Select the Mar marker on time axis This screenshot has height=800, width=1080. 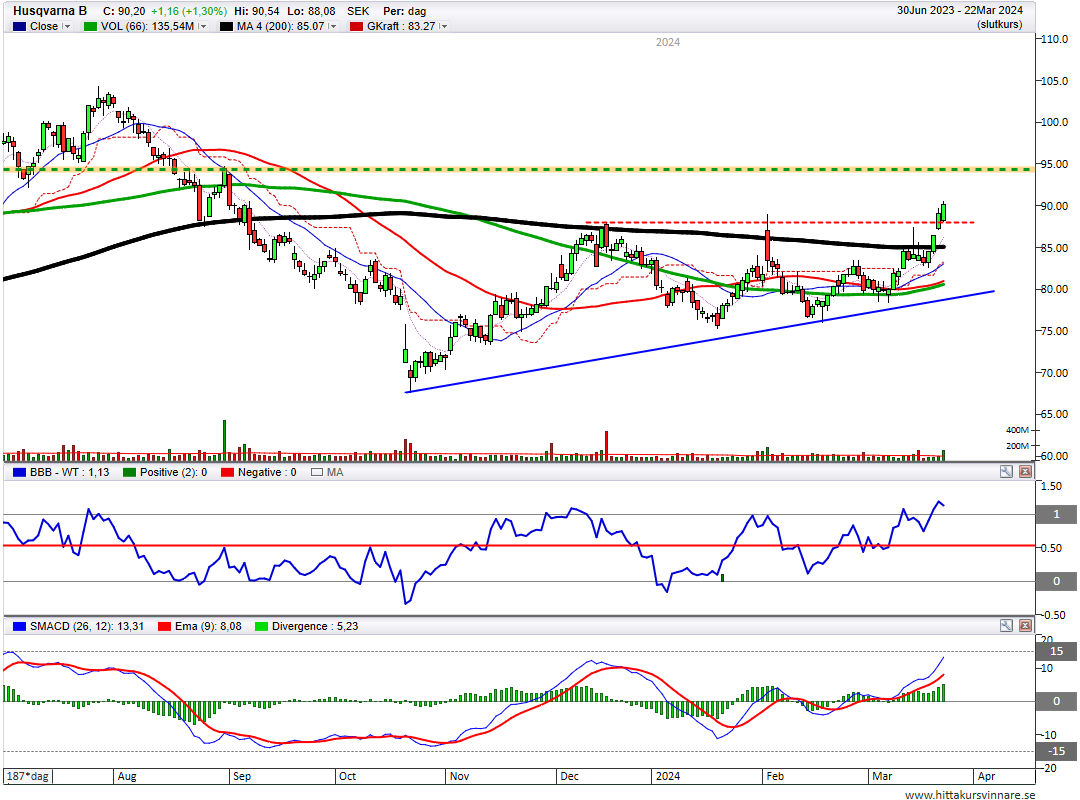(x=882, y=776)
